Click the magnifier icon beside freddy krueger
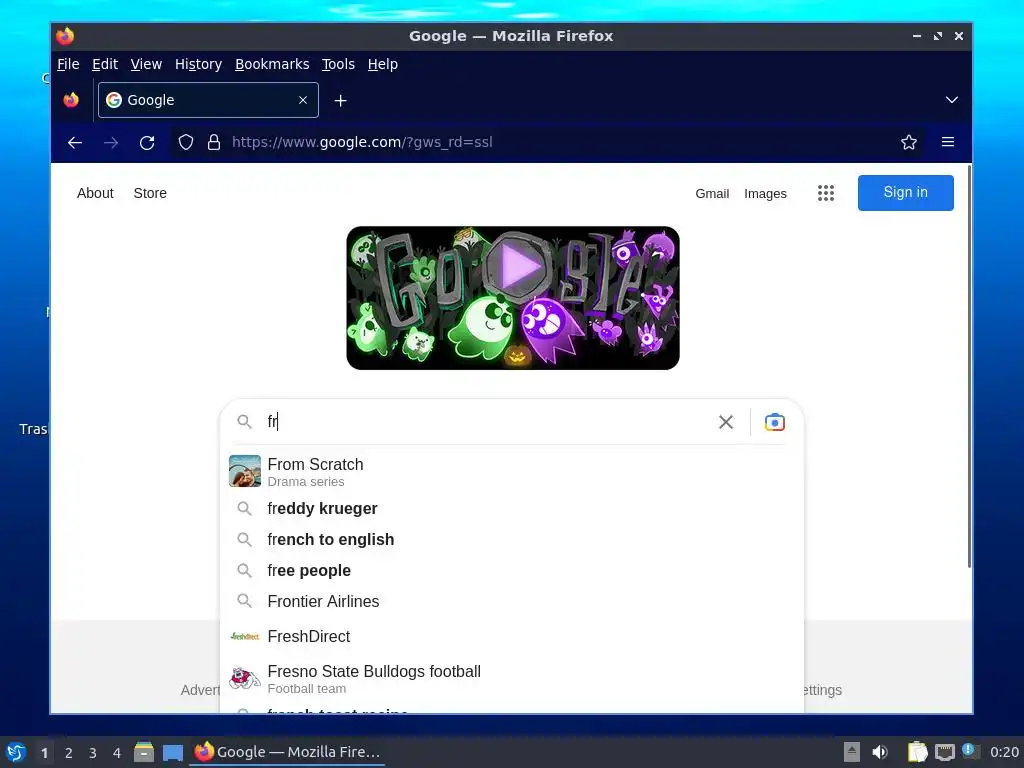 (x=244, y=508)
